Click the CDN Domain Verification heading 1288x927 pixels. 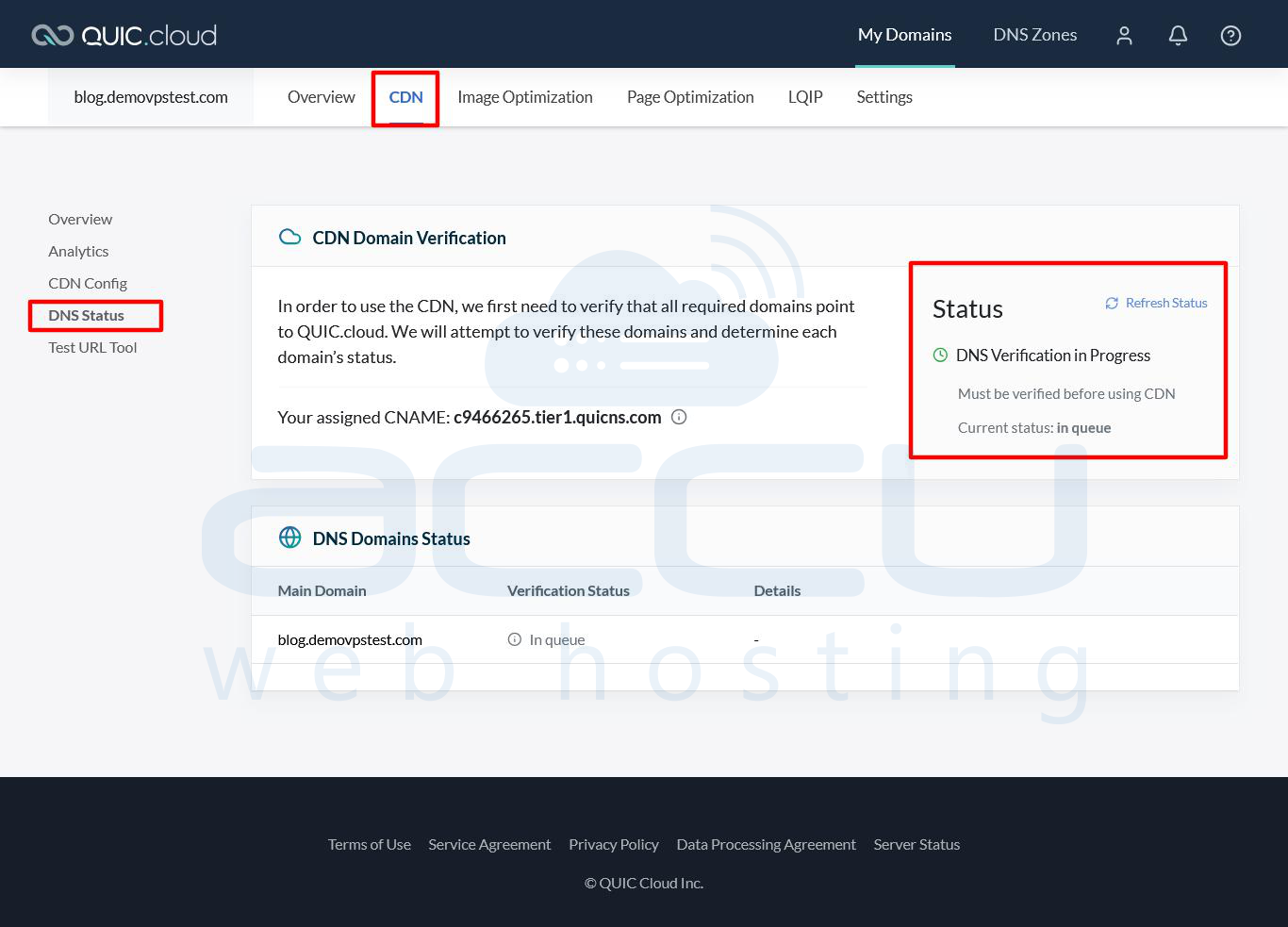[409, 238]
